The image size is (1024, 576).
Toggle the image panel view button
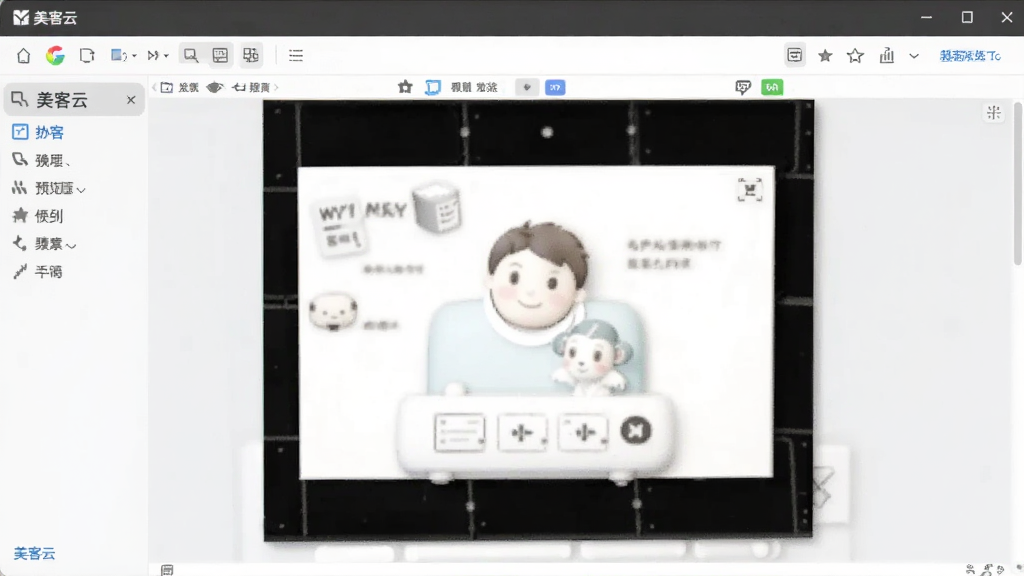(x=221, y=56)
